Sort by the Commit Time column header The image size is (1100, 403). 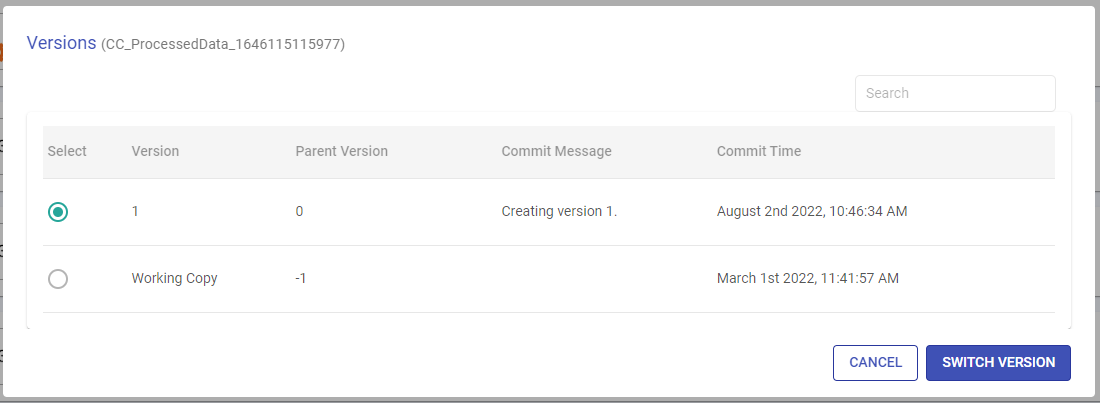[x=758, y=152]
